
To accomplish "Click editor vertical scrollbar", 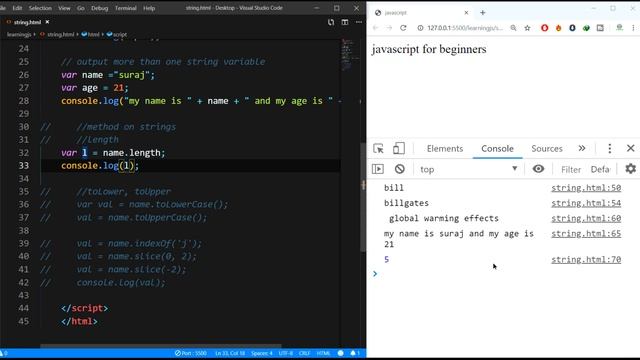I will tap(363, 198).
